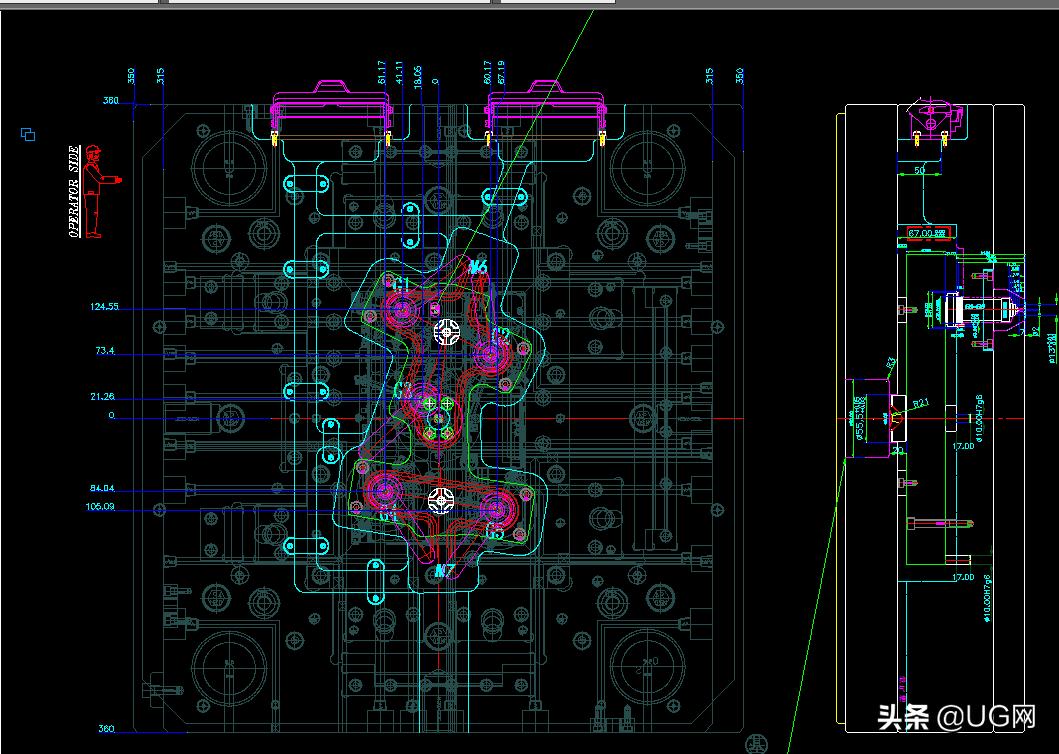Image resolution: width=1059 pixels, height=754 pixels.
Task: Select the lower white crosshair locating symbol
Action: (x=440, y=499)
